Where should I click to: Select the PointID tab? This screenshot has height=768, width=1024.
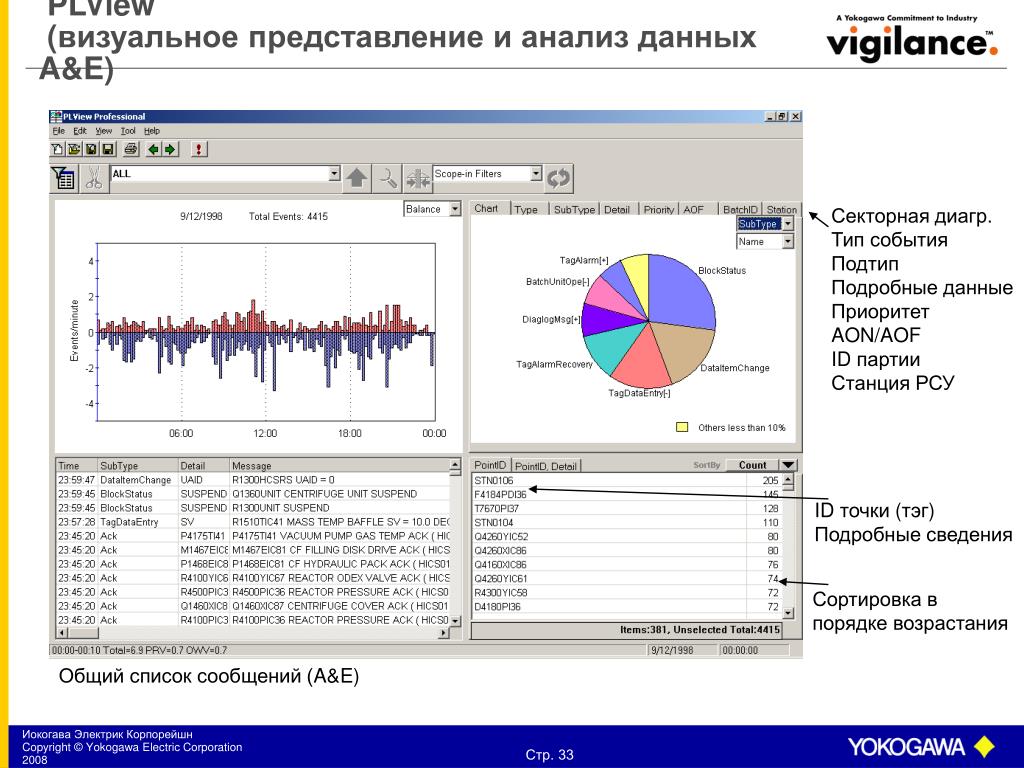(x=490, y=465)
